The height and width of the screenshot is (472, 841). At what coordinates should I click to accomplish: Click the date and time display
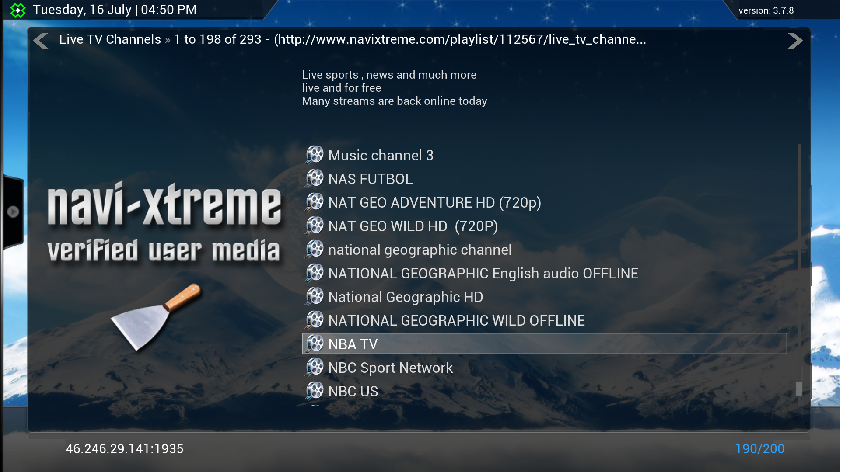(x=115, y=10)
